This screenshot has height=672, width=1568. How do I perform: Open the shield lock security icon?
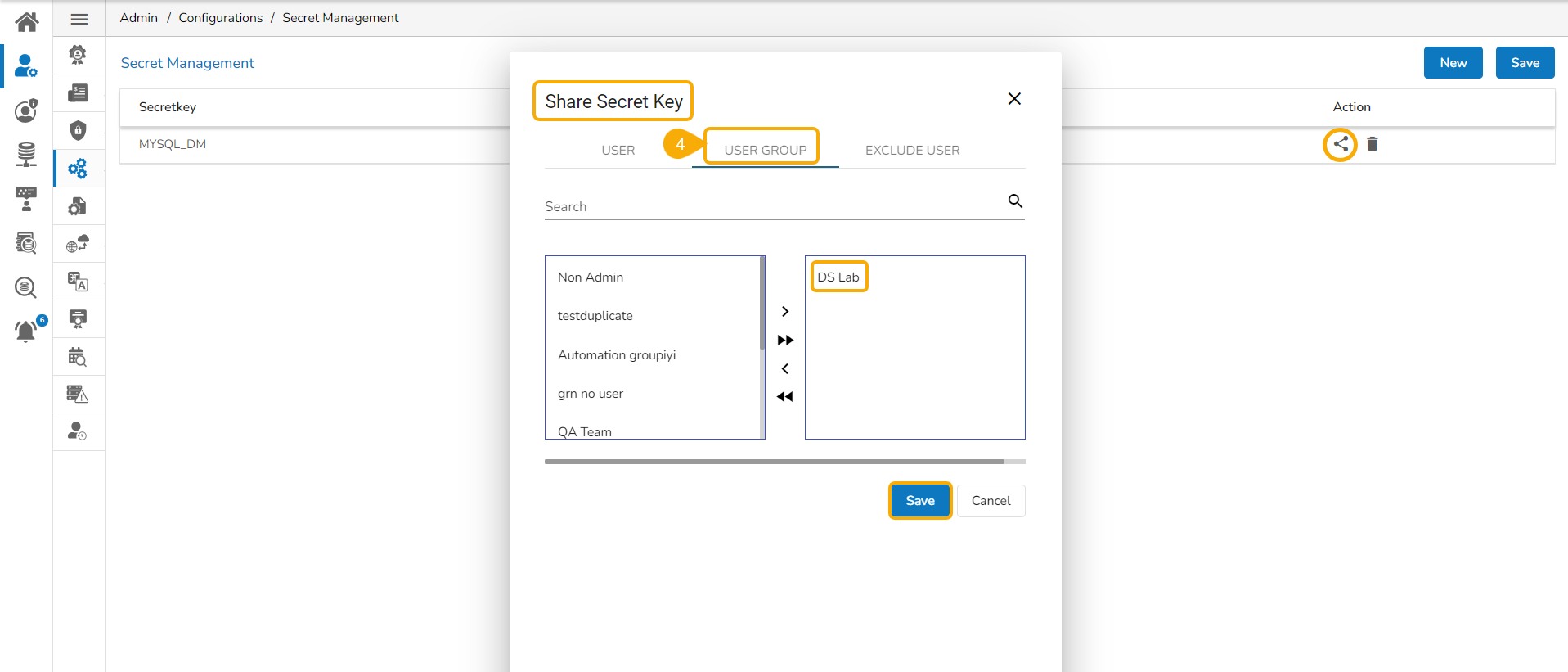78,130
